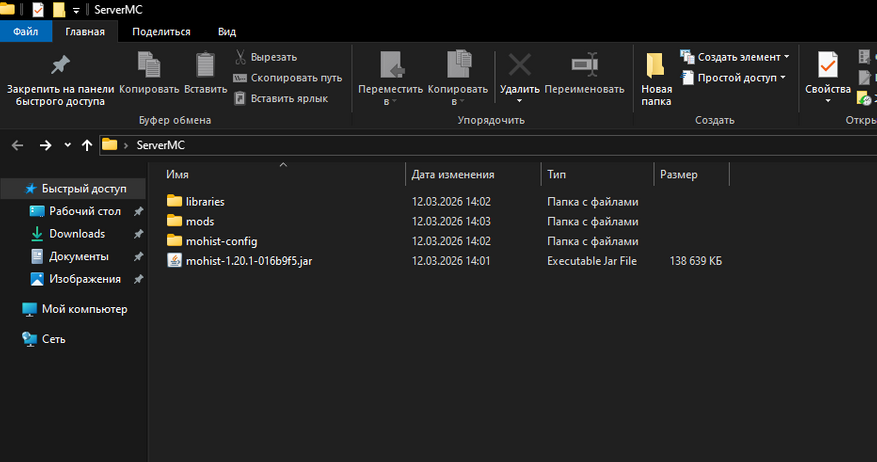The width and height of the screenshot is (877, 462).
Task: Switch to the Share ribbon tab
Action: tap(161, 31)
